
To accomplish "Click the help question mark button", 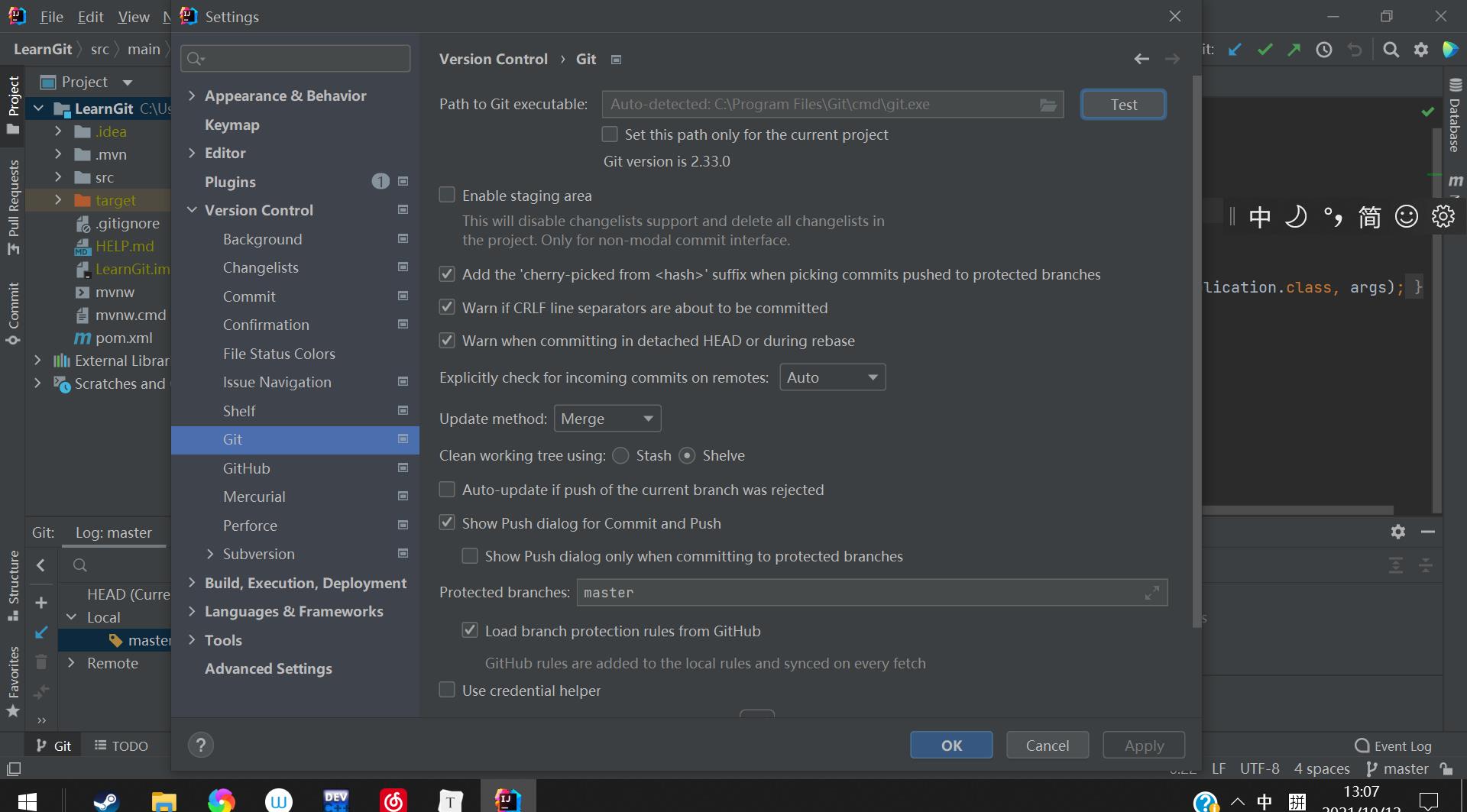I will click(x=201, y=745).
